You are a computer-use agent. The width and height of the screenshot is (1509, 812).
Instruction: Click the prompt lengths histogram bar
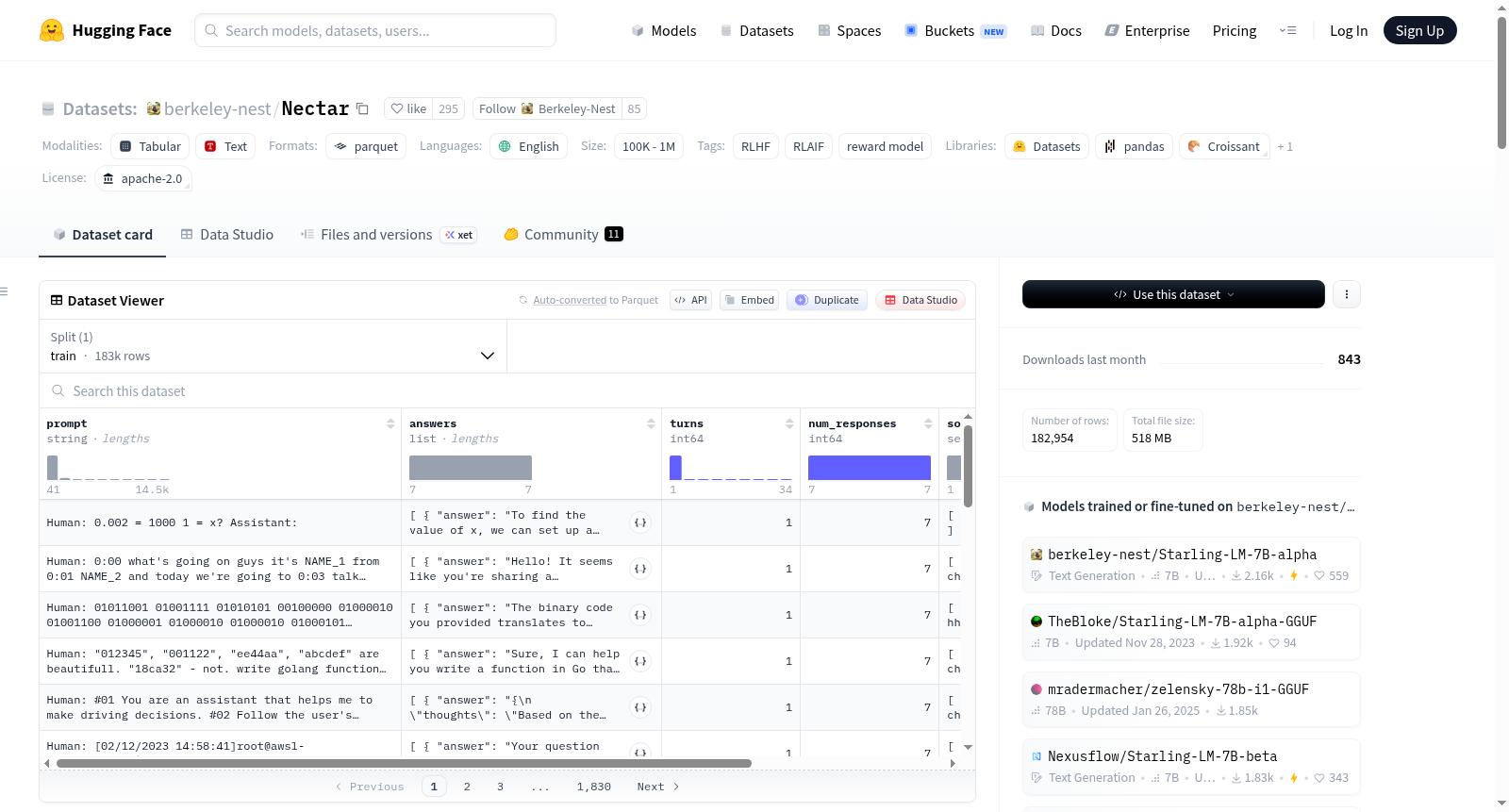click(53, 467)
